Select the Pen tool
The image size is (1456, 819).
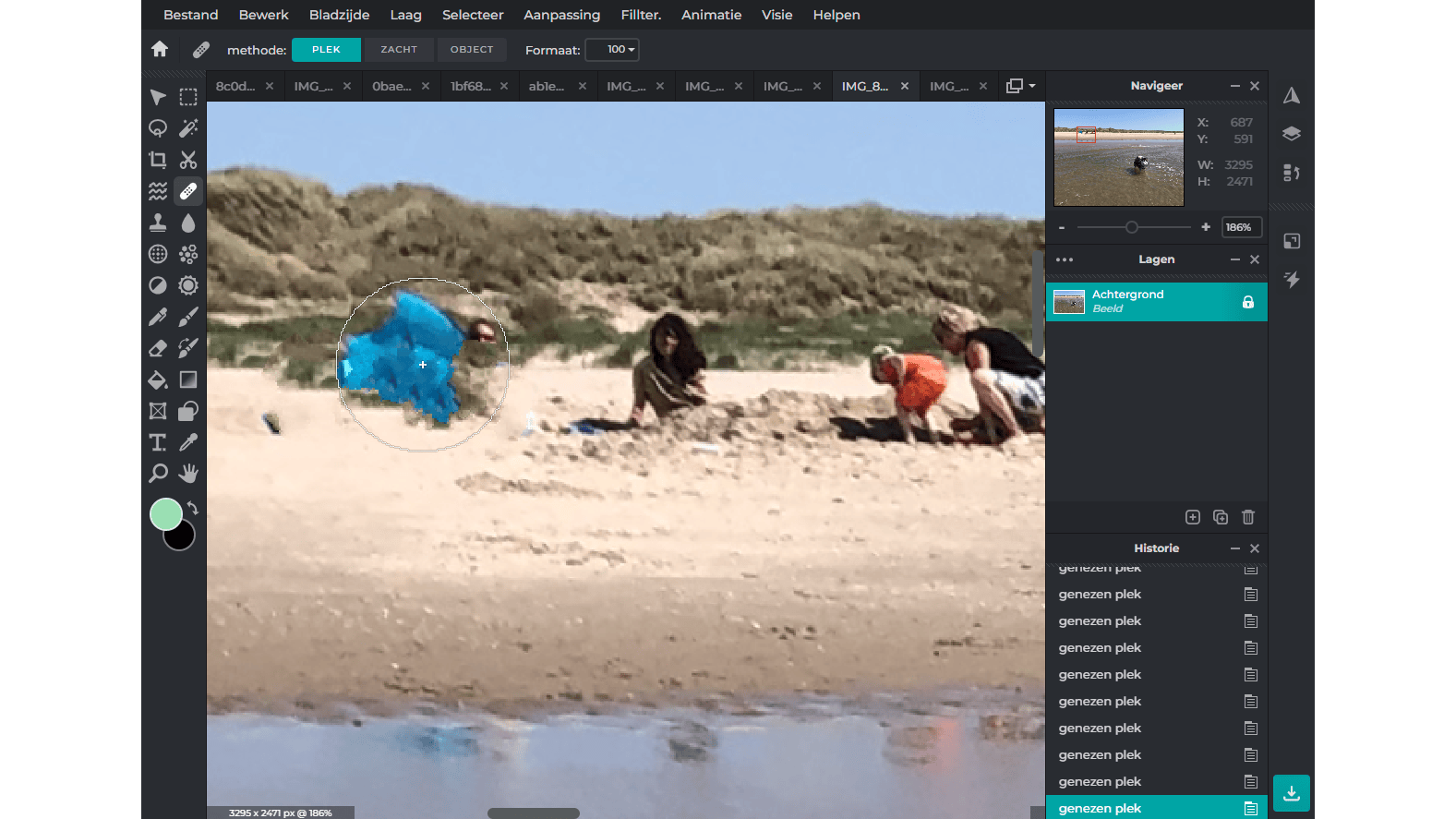(x=158, y=317)
